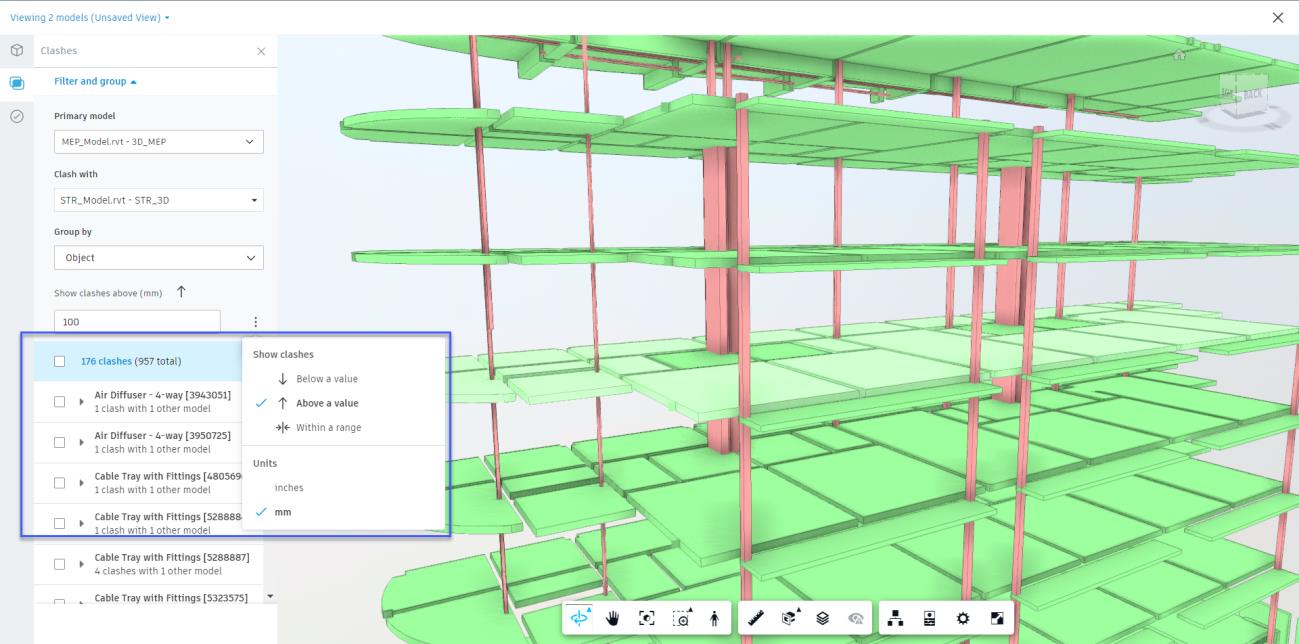
Task: Click the Home view icon above view cube
Action: [x=1179, y=55]
